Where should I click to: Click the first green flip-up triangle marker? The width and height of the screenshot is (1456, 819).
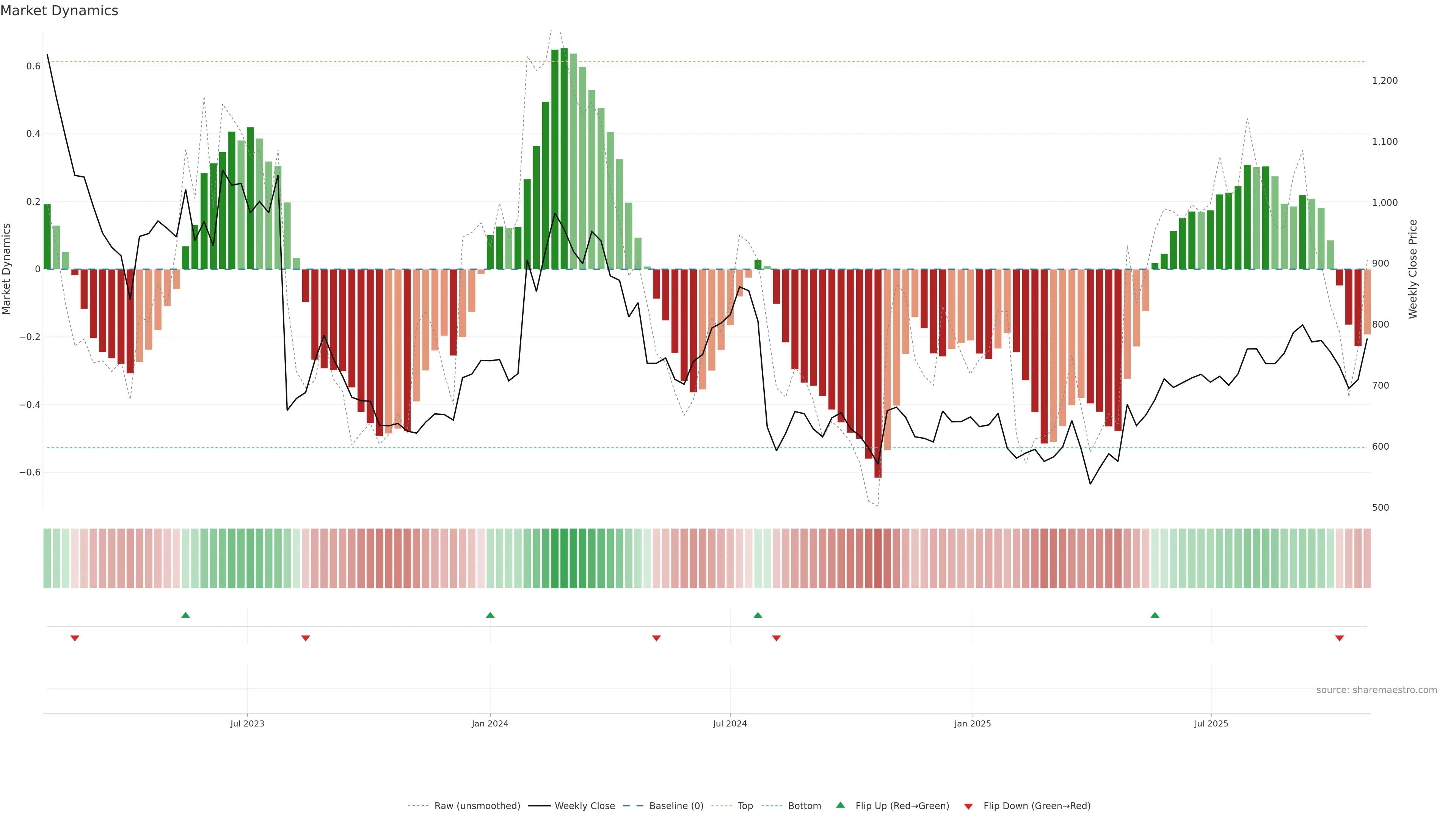pos(185,615)
